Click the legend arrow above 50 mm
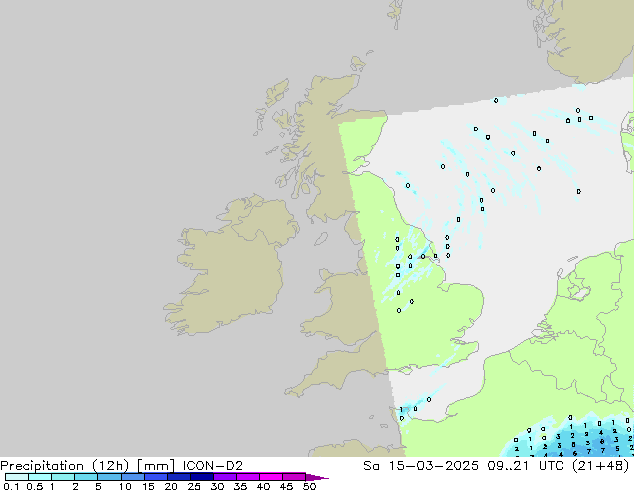 [317, 477]
